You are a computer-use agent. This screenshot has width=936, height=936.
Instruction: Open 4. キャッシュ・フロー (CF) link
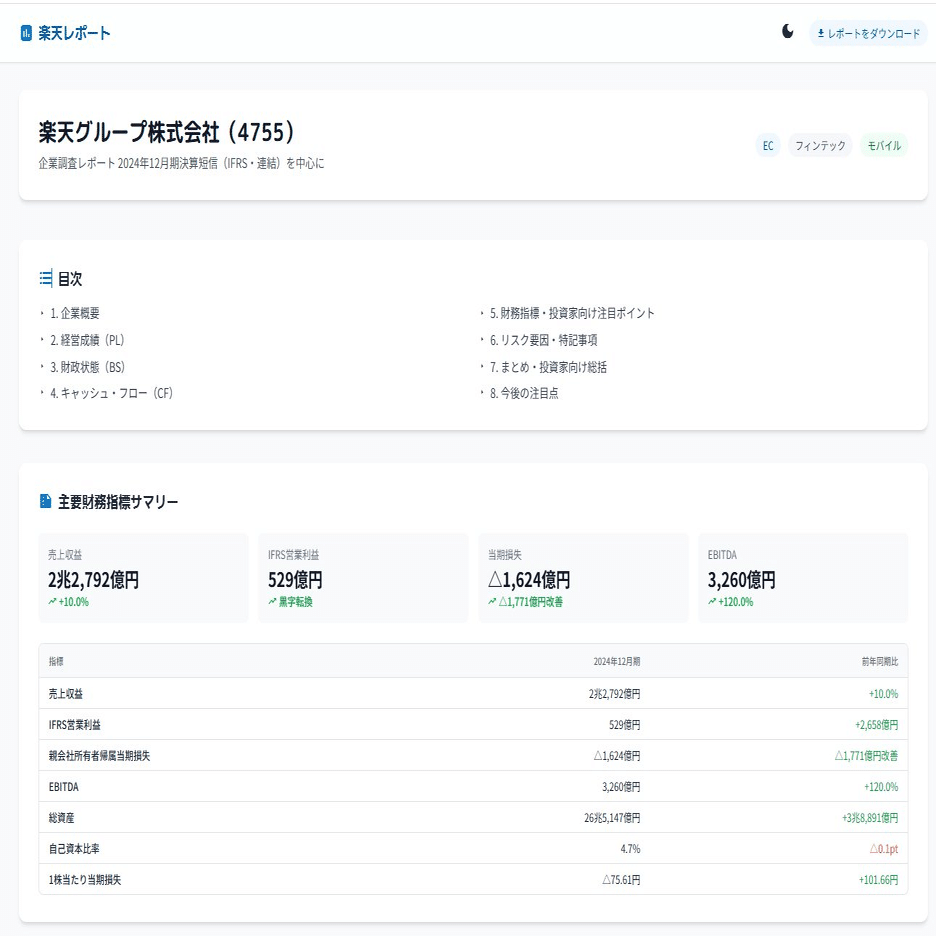[112, 393]
